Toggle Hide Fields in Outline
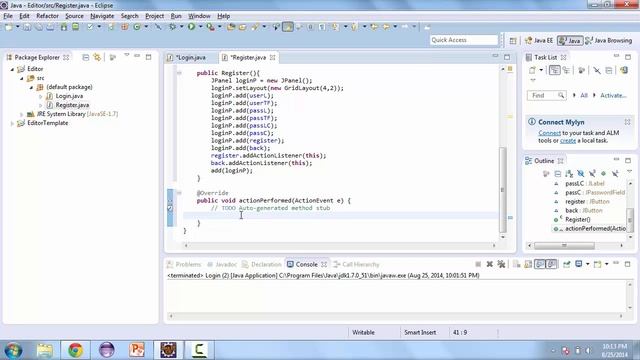Screen dimensions: 640x360 click(x=580, y=174)
